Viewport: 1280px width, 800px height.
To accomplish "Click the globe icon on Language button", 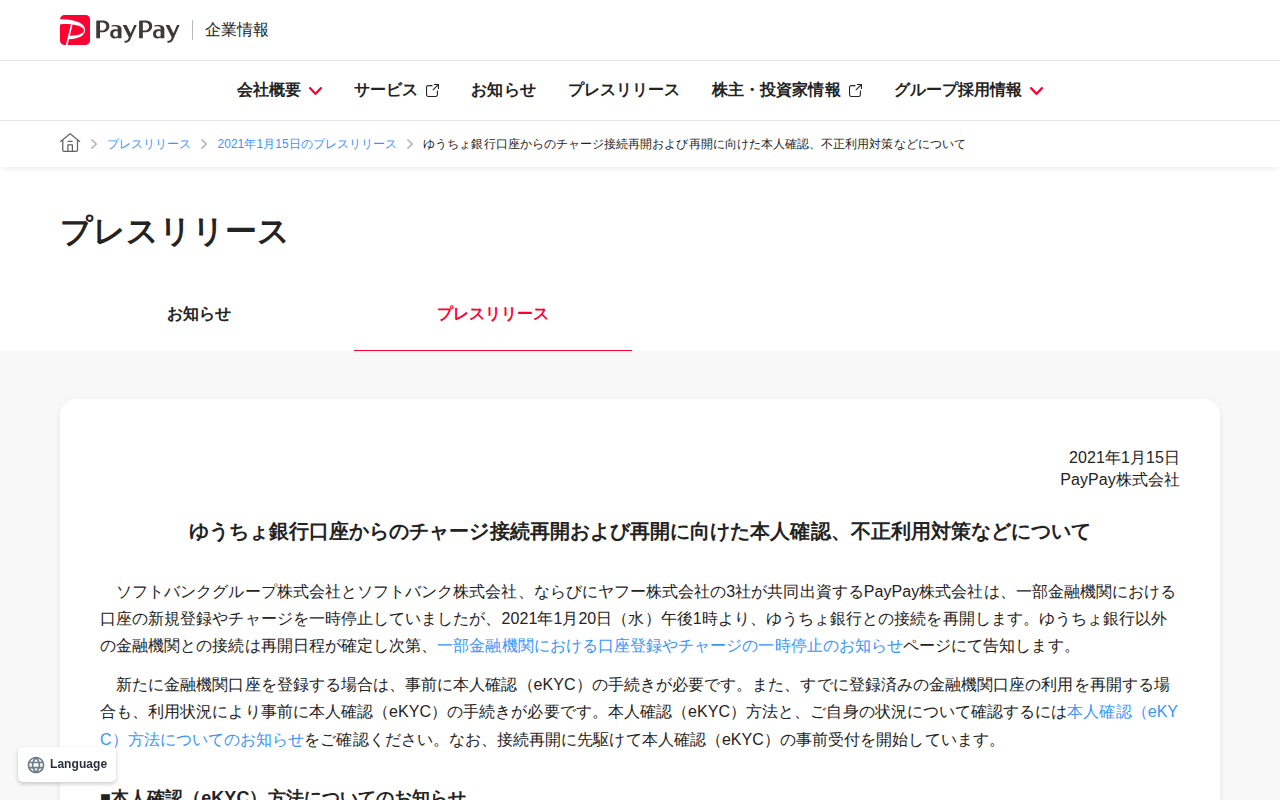I will [36, 765].
